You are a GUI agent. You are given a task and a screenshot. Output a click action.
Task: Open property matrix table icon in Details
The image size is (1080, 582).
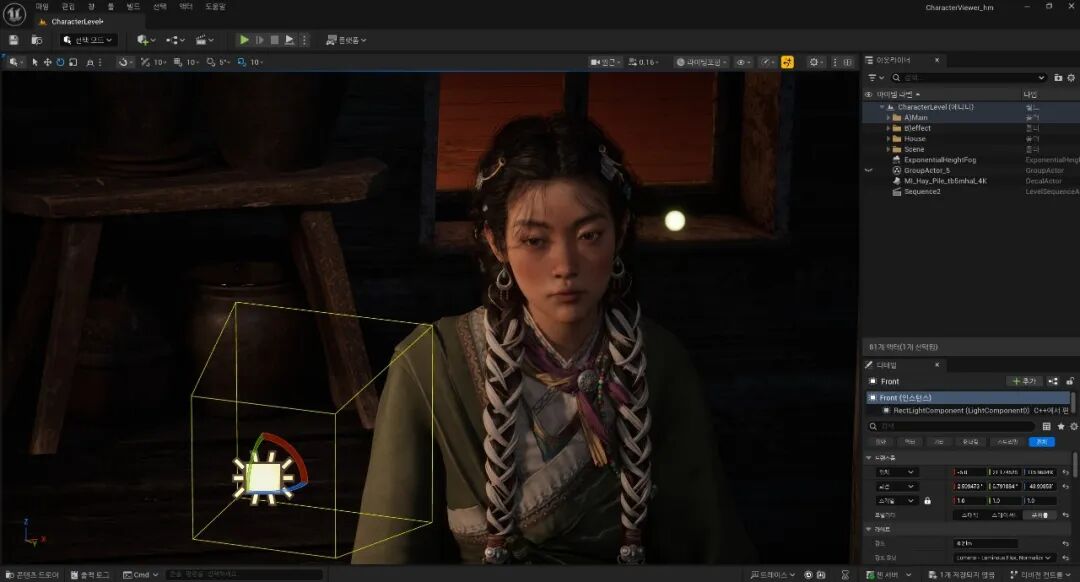point(1047,426)
